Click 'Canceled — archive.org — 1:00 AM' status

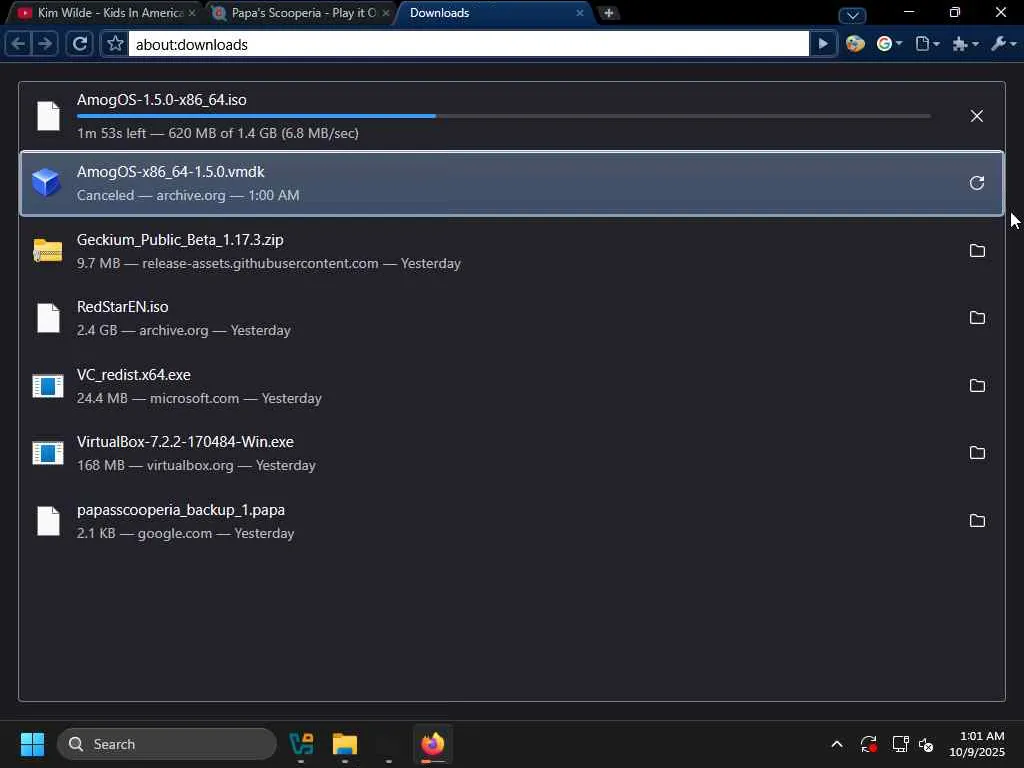(x=188, y=195)
